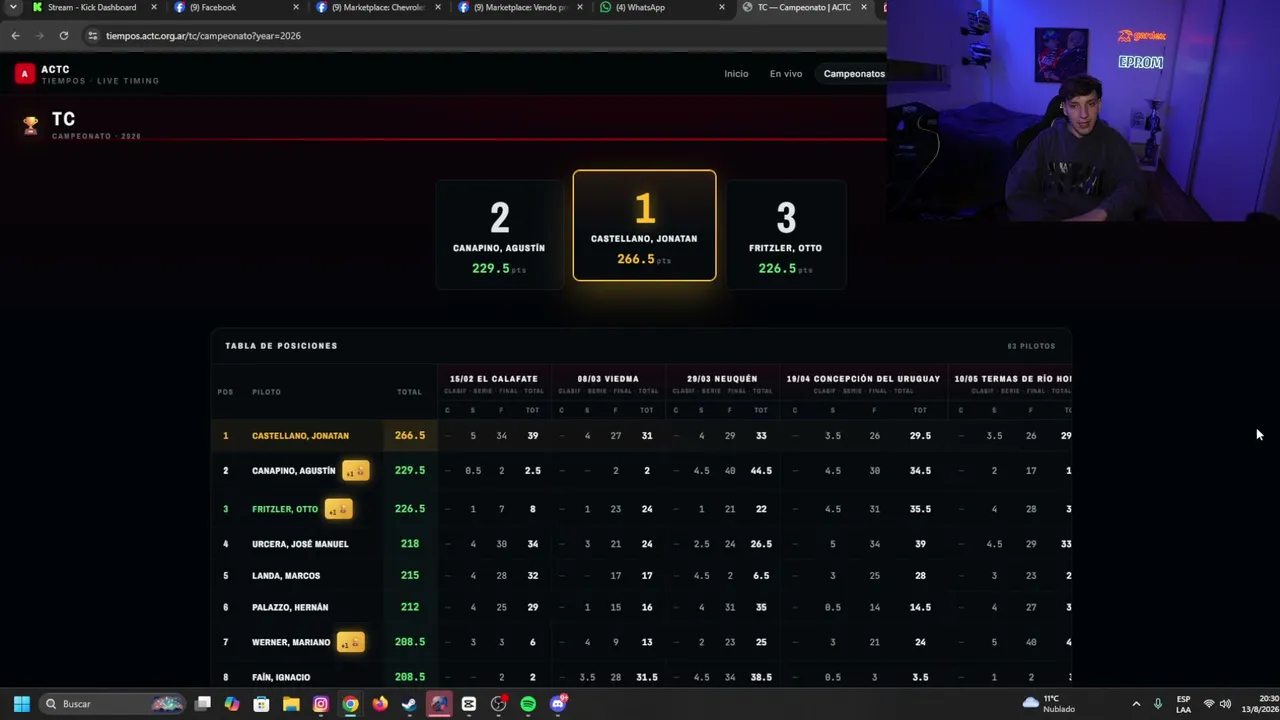The image size is (1280, 720).
Task: Select the second place Canapino, Agustín podium card
Action: pyautogui.click(x=499, y=235)
